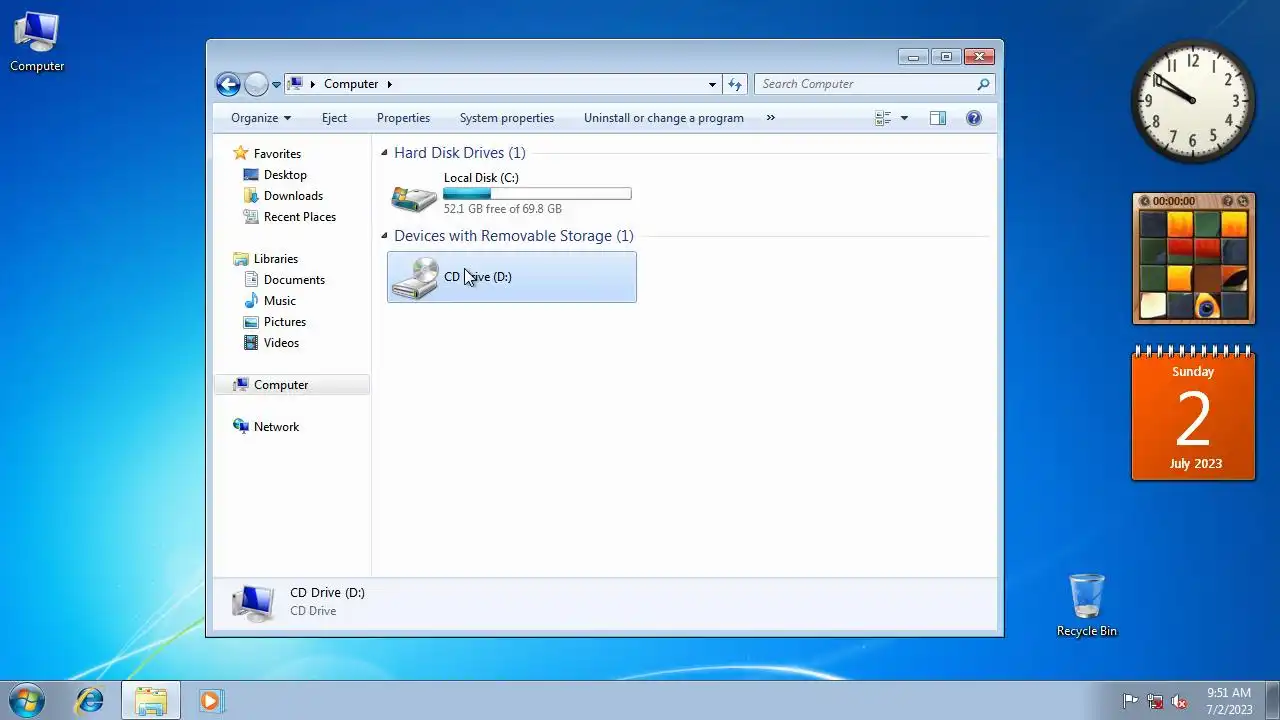Click the network status tray icon
This screenshot has width=1280, height=720.
[1155, 701]
